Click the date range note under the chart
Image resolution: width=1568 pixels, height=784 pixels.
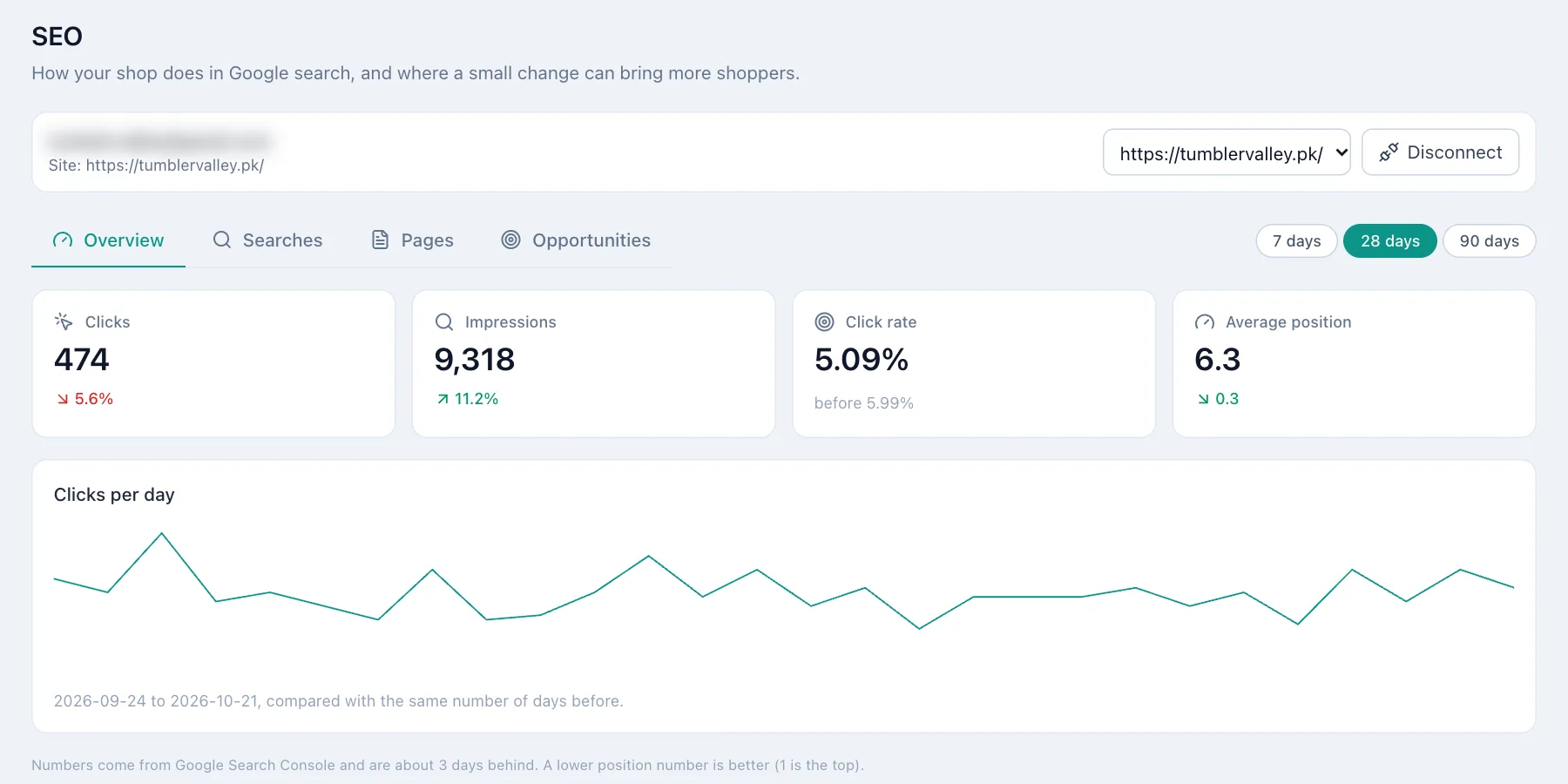coord(339,701)
